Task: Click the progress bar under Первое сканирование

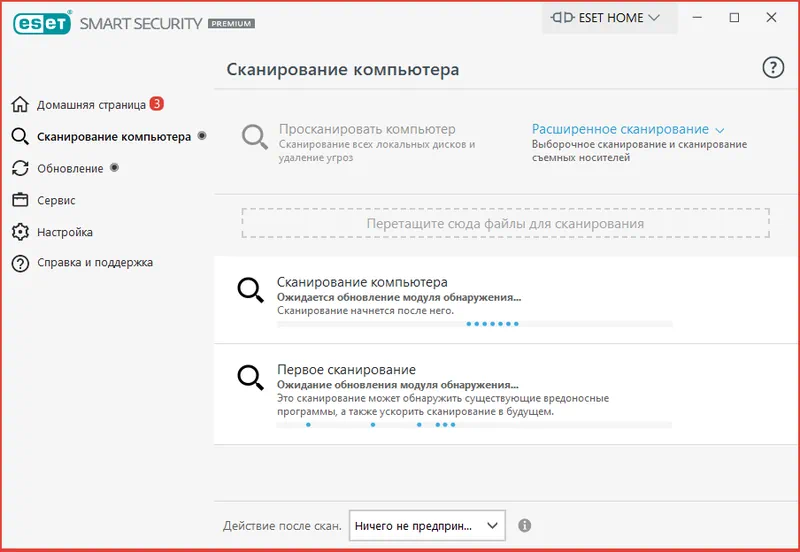Action: pos(474,424)
